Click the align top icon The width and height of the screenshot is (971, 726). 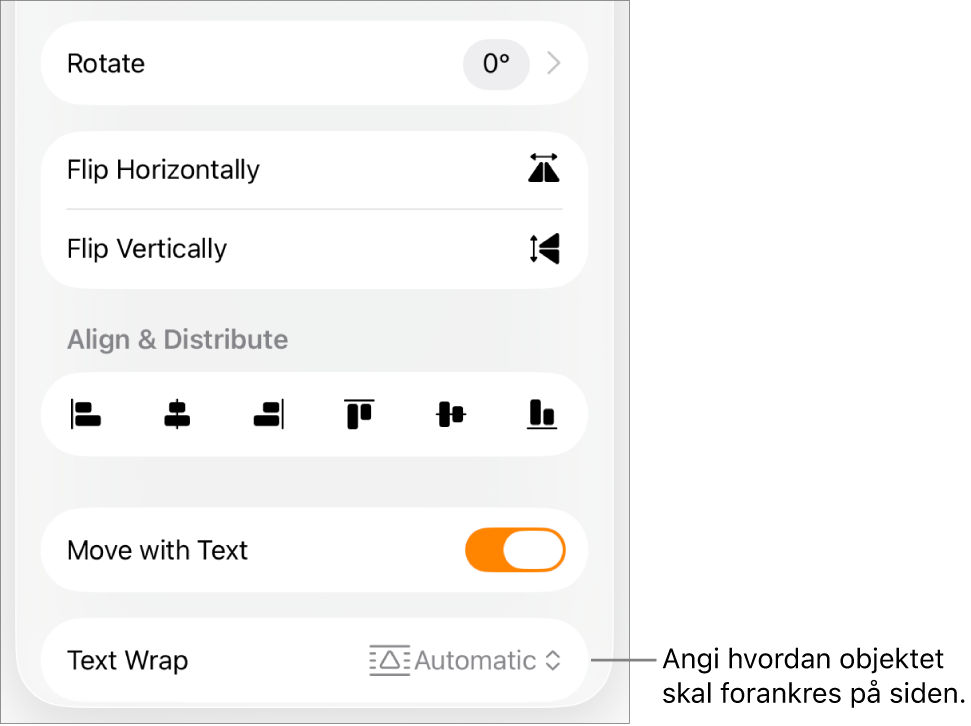click(x=359, y=414)
